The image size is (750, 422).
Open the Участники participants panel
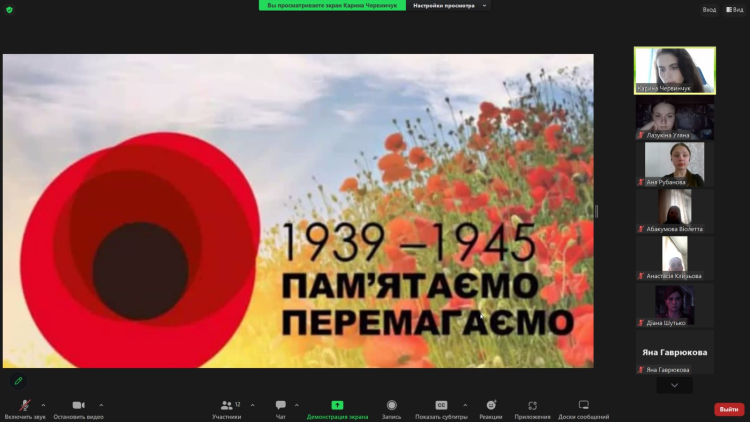[x=227, y=405]
